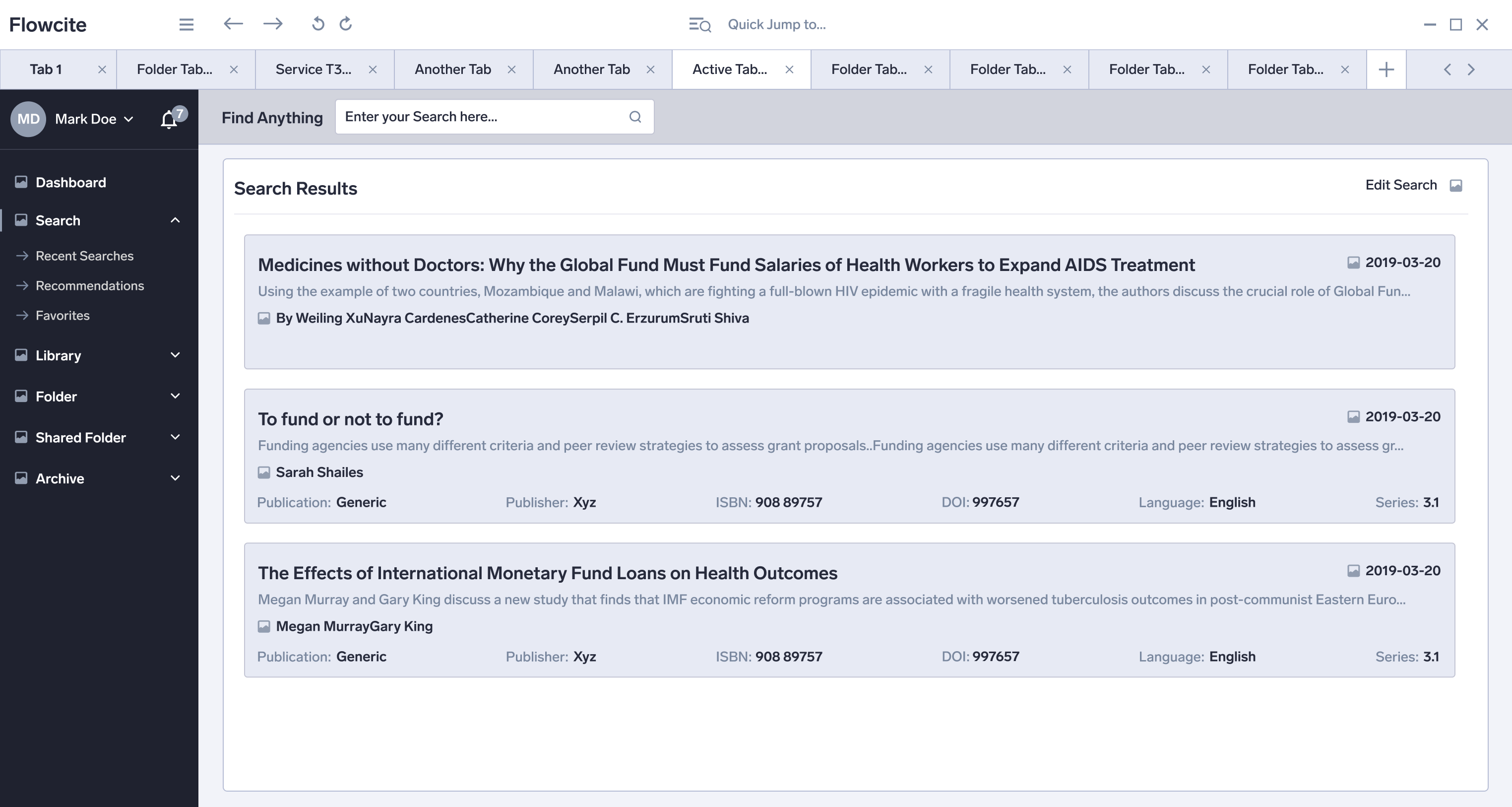
Task: Click the forward navigation arrow
Action: pos(273,24)
